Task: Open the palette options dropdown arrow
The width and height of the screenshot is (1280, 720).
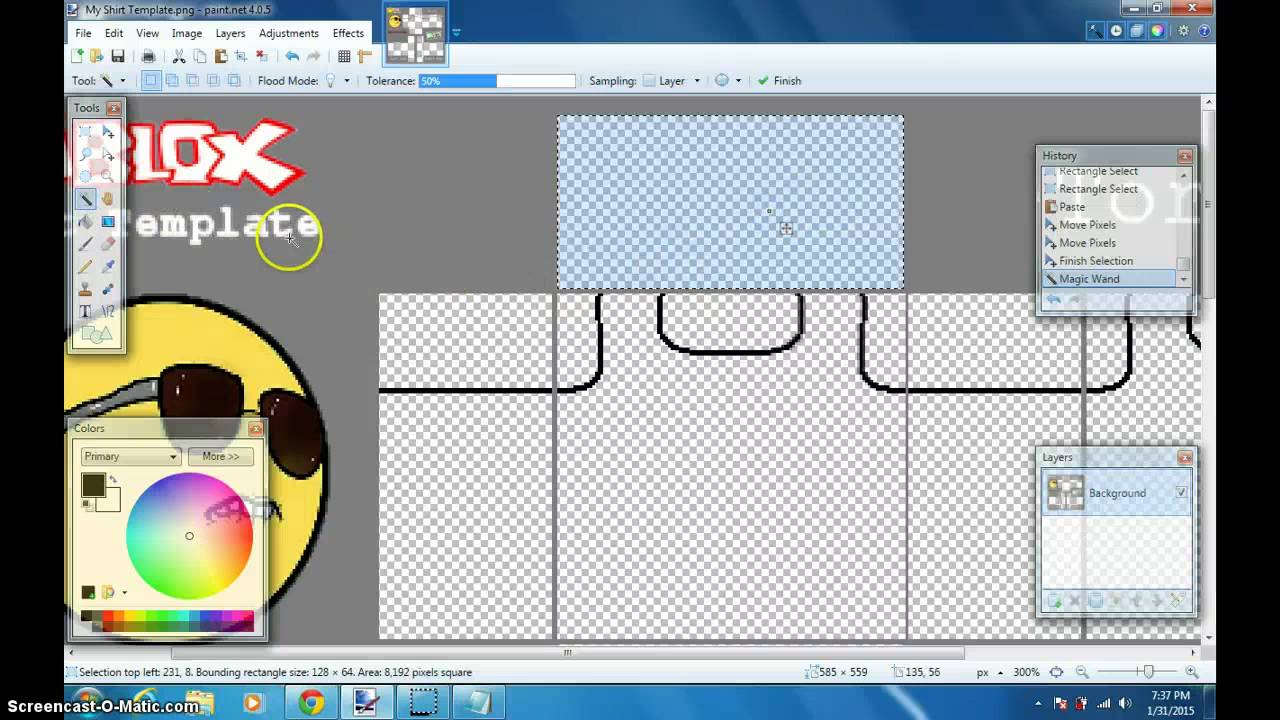Action: tap(124, 593)
